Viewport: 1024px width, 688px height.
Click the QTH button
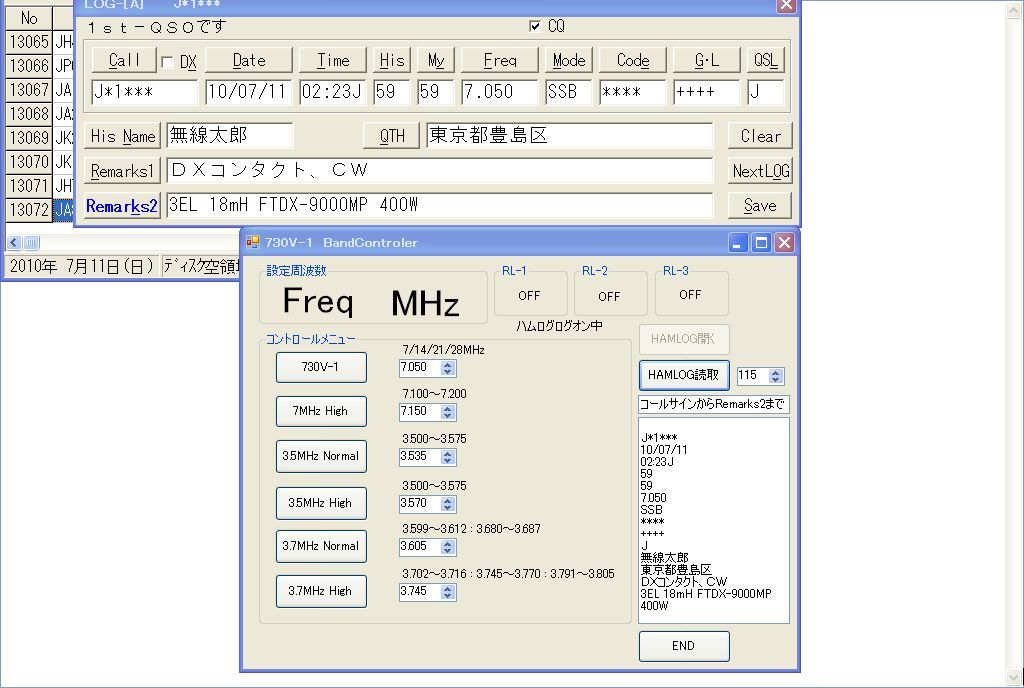pyautogui.click(x=392, y=136)
